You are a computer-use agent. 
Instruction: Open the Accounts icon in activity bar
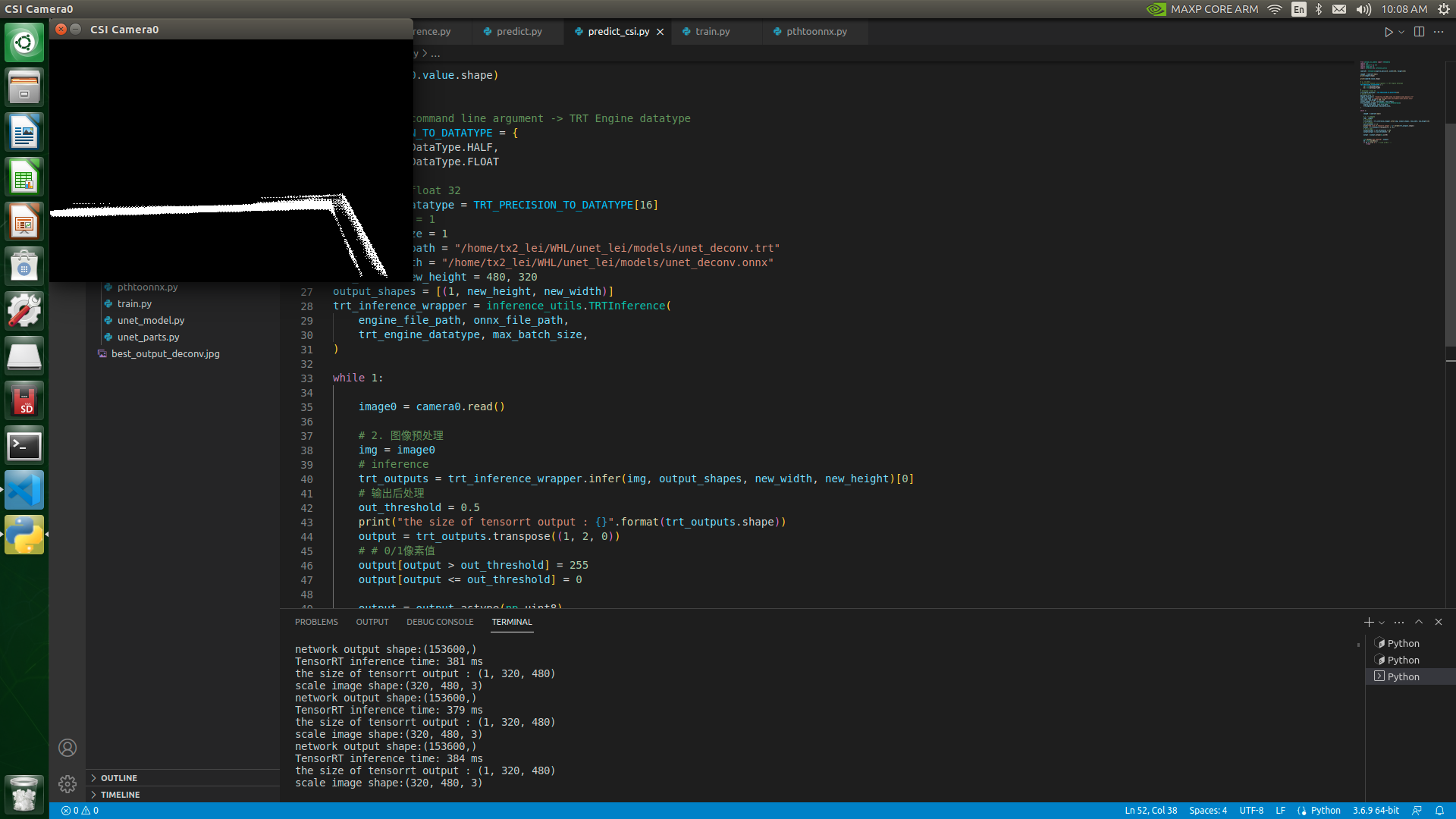click(67, 748)
